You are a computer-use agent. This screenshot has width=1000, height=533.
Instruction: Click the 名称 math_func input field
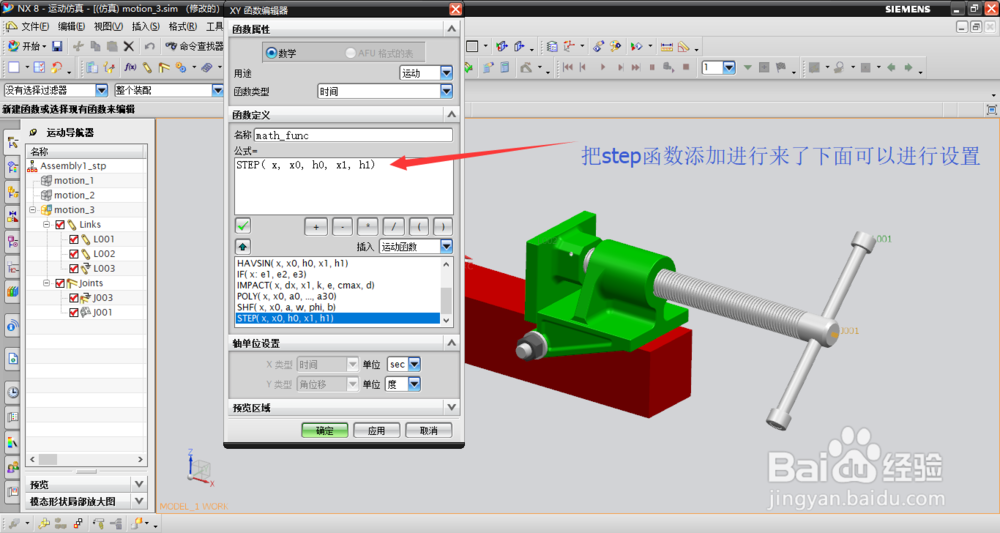(x=353, y=135)
